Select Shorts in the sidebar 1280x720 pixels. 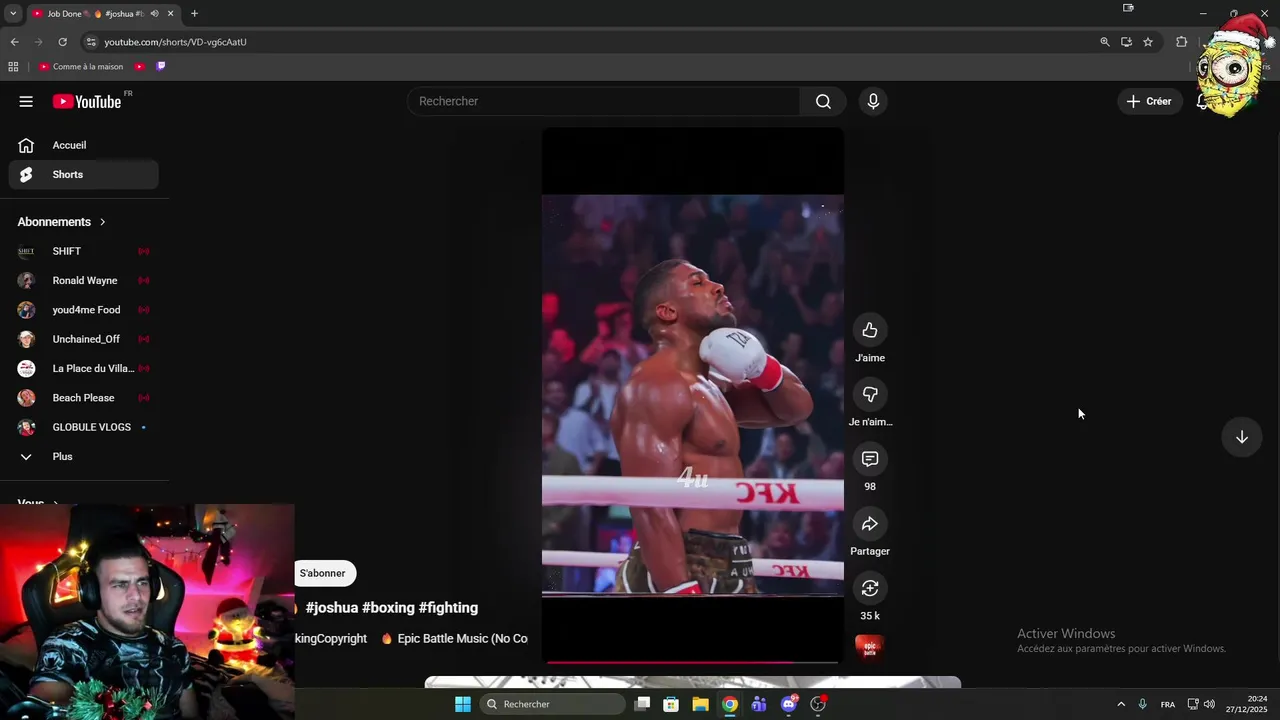pyautogui.click(x=84, y=174)
